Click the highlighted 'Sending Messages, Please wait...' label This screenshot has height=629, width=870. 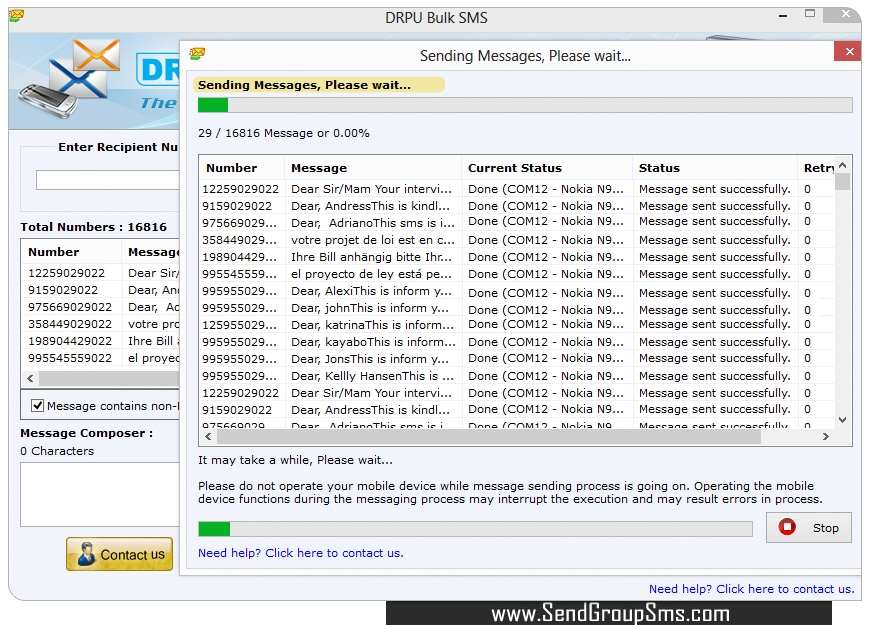318,85
